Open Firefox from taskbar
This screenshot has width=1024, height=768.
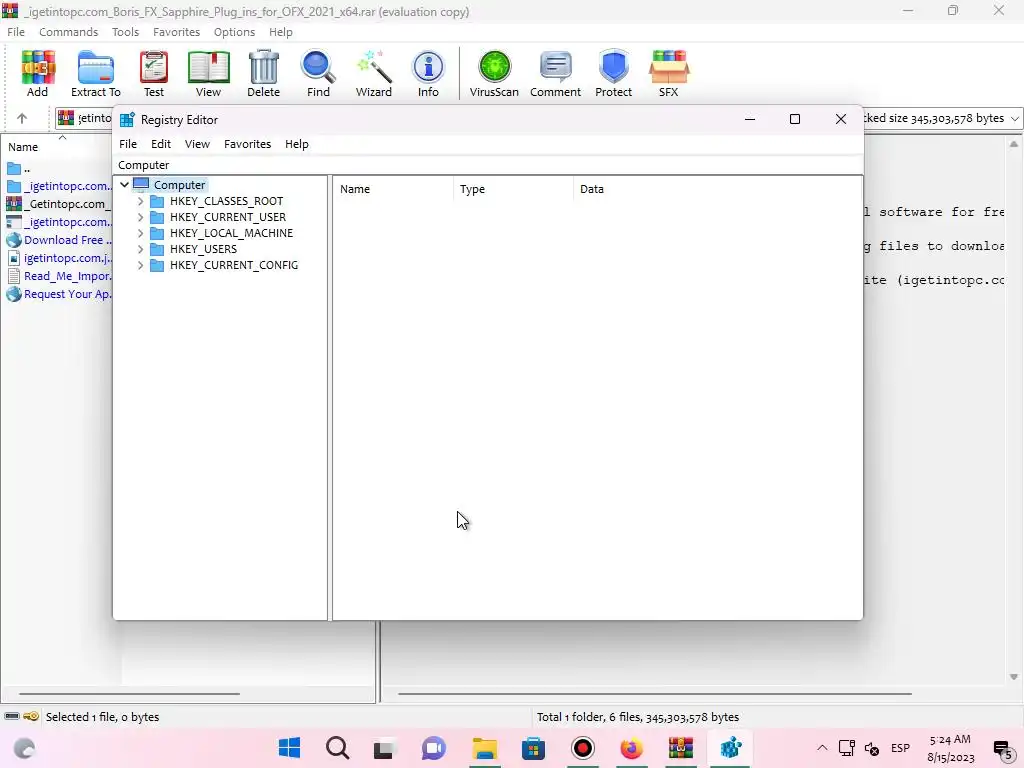tap(631, 748)
